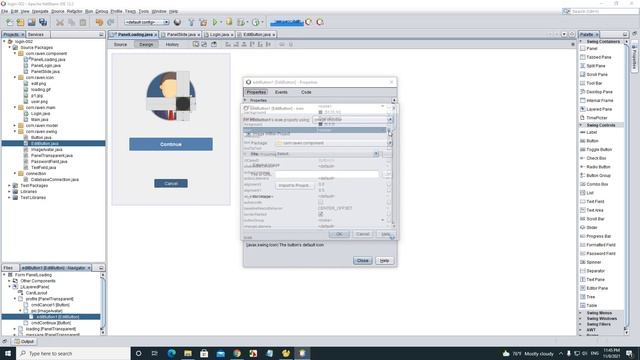This screenshot has height=360, width=640.
Task: Switch editor to Design view
Action: 146,44
